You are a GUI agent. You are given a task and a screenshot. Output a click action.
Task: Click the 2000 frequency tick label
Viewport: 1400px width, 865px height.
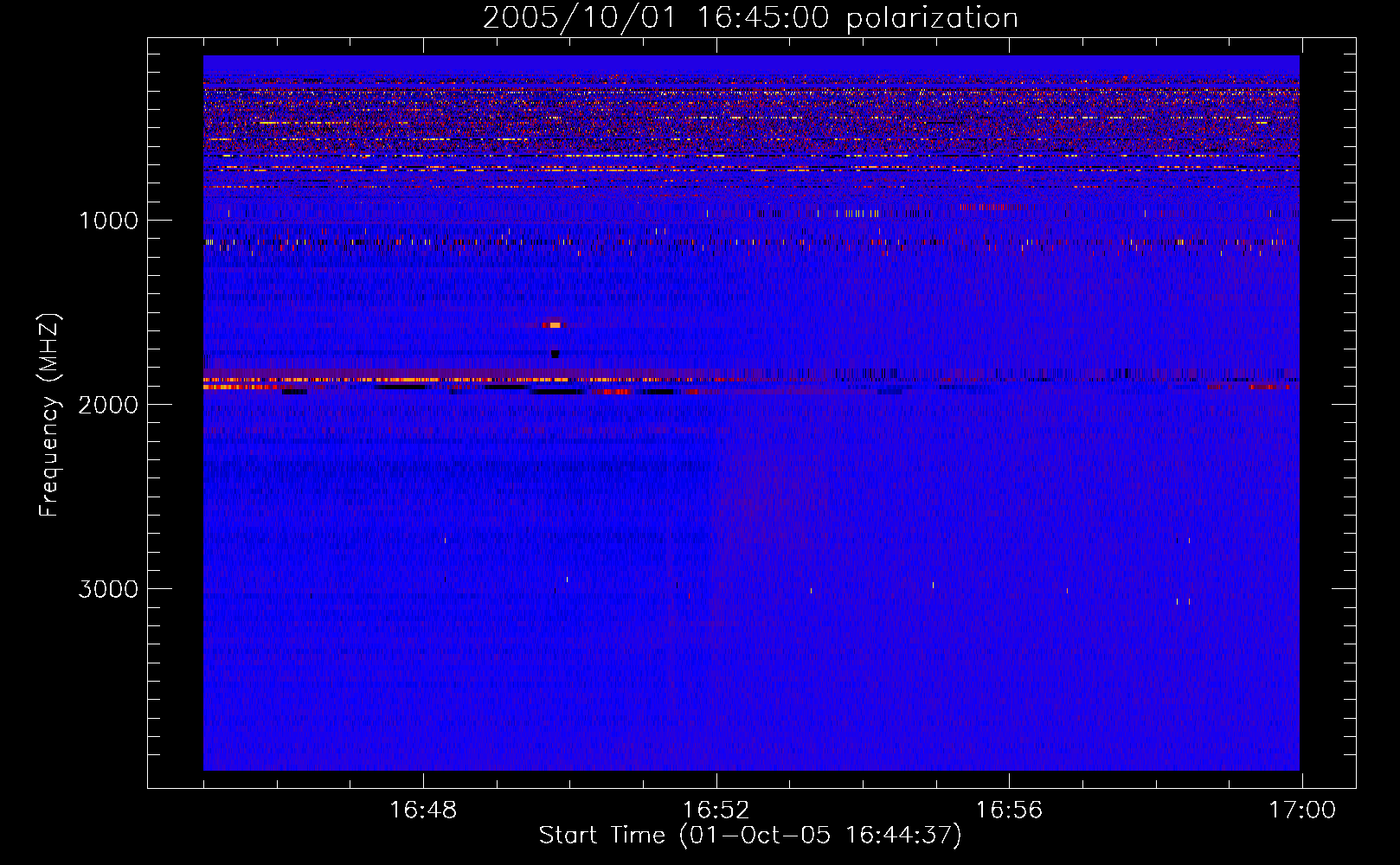pyautogui.click(x=108, y=405)
